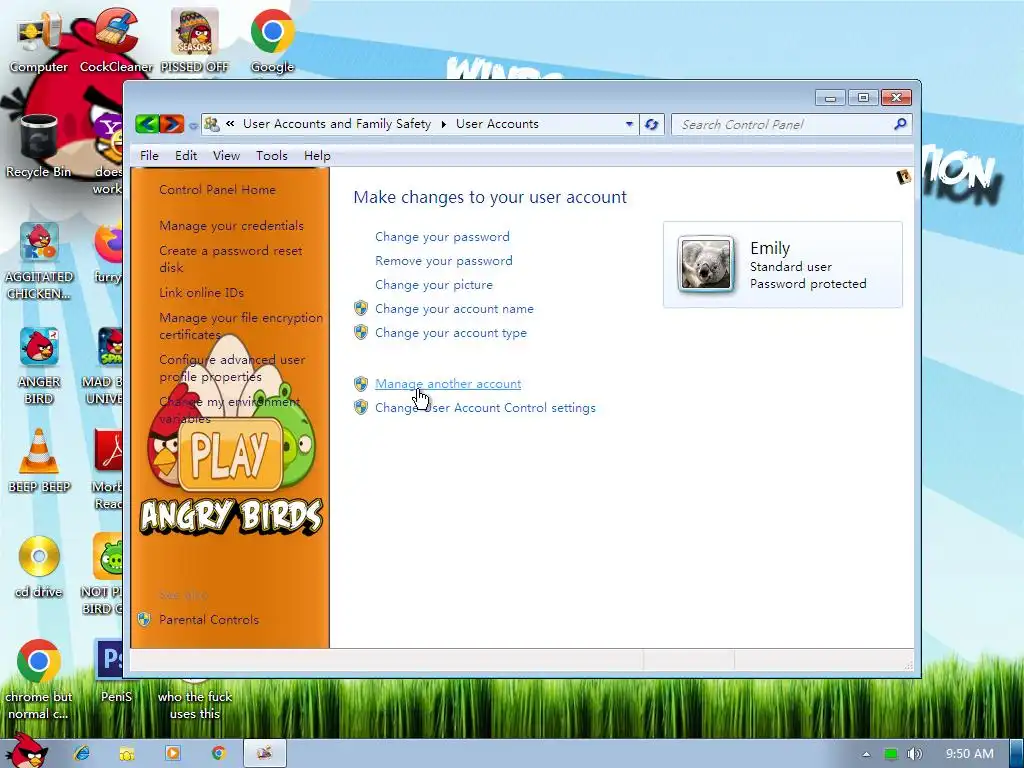Open the Recycle Bin desktop icon

coord(39,146)
